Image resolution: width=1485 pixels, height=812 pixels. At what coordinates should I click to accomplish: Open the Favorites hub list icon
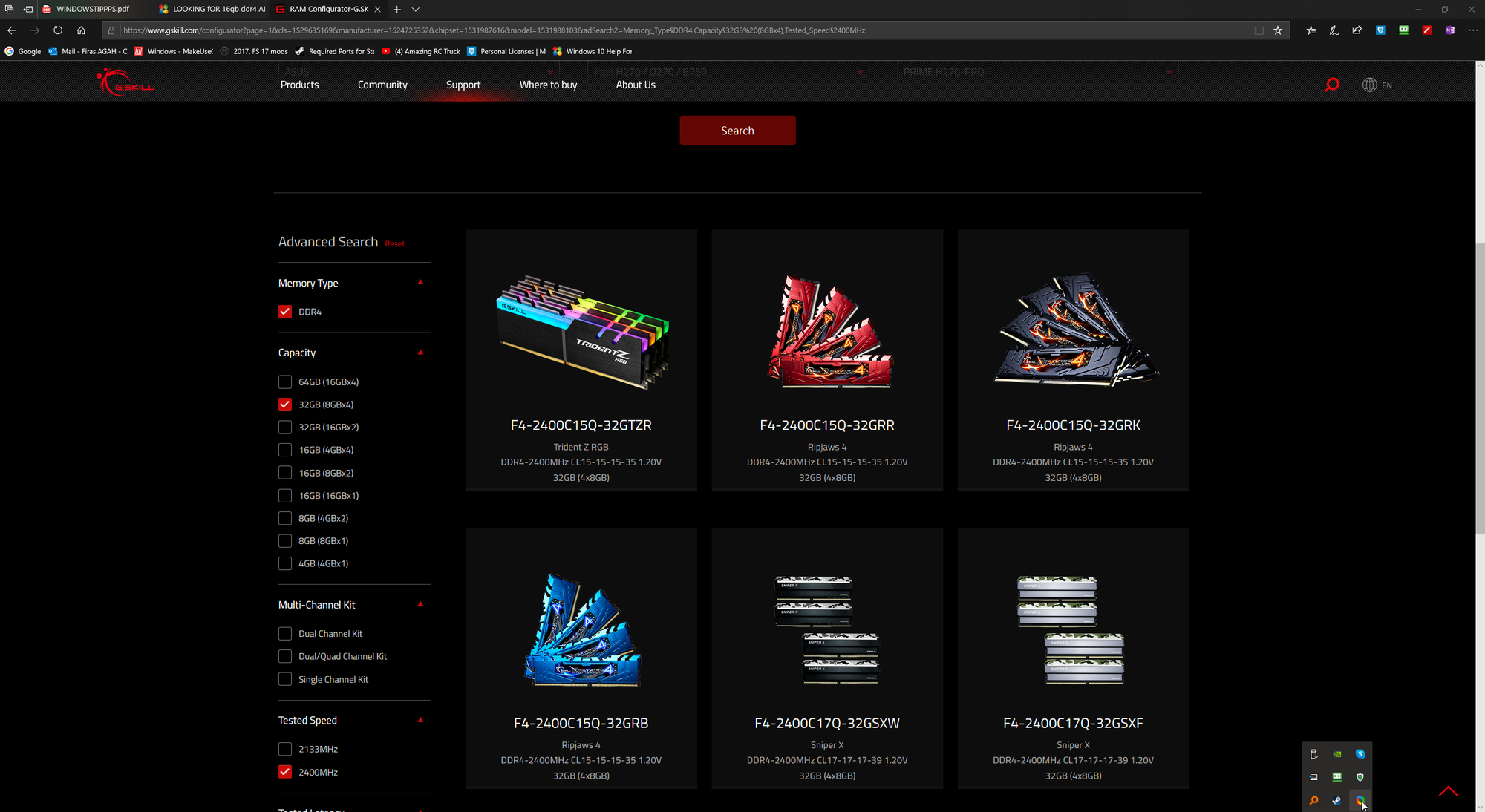coord(1311,30)
